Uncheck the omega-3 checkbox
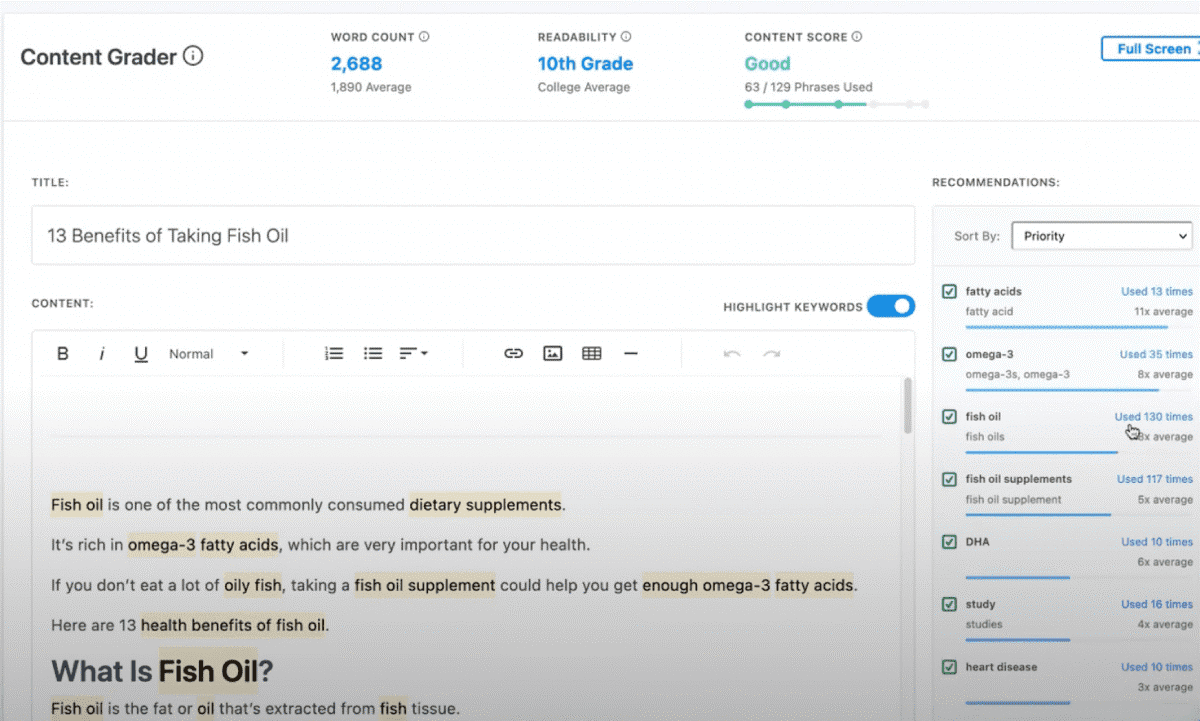1200x721 pixels. [950, 354]
